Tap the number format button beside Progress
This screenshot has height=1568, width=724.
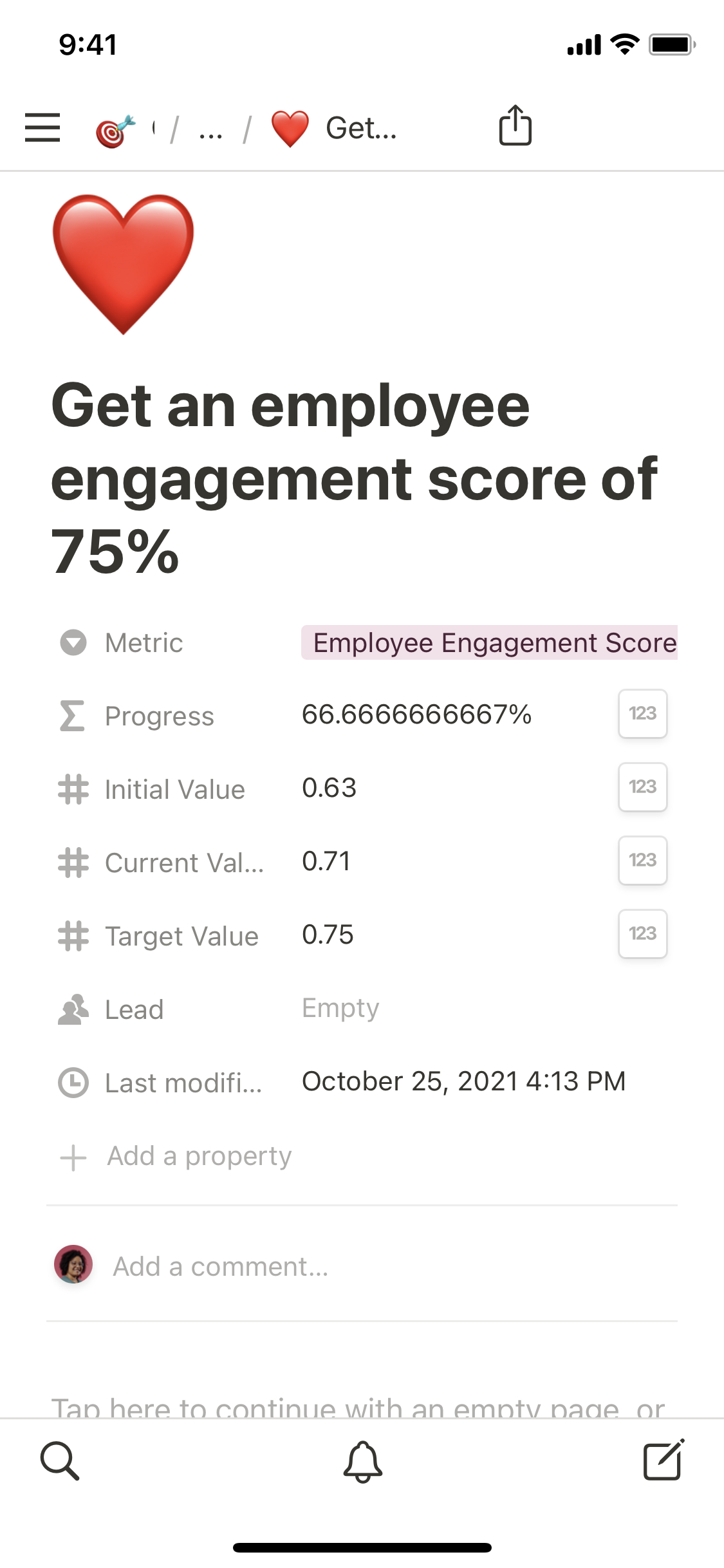[x=642, y=713]
